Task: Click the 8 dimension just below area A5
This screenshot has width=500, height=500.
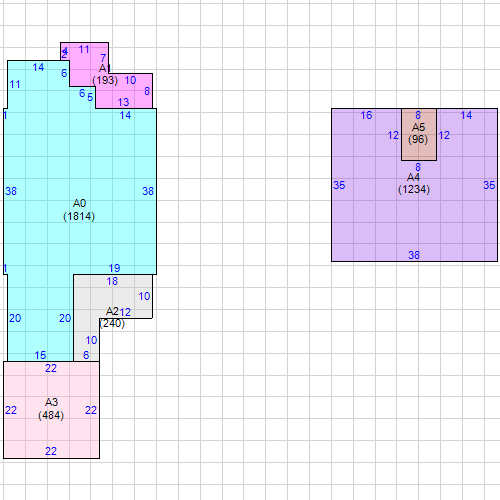Action: click(x=418, y=167)
